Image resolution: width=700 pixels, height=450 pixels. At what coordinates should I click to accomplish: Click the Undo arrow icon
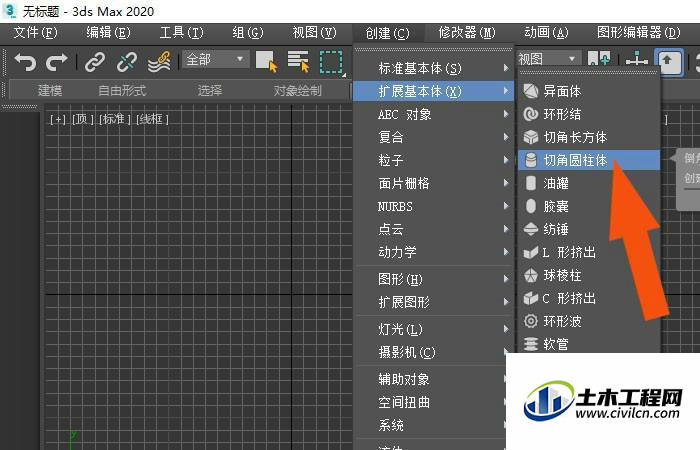coord(25,62)
